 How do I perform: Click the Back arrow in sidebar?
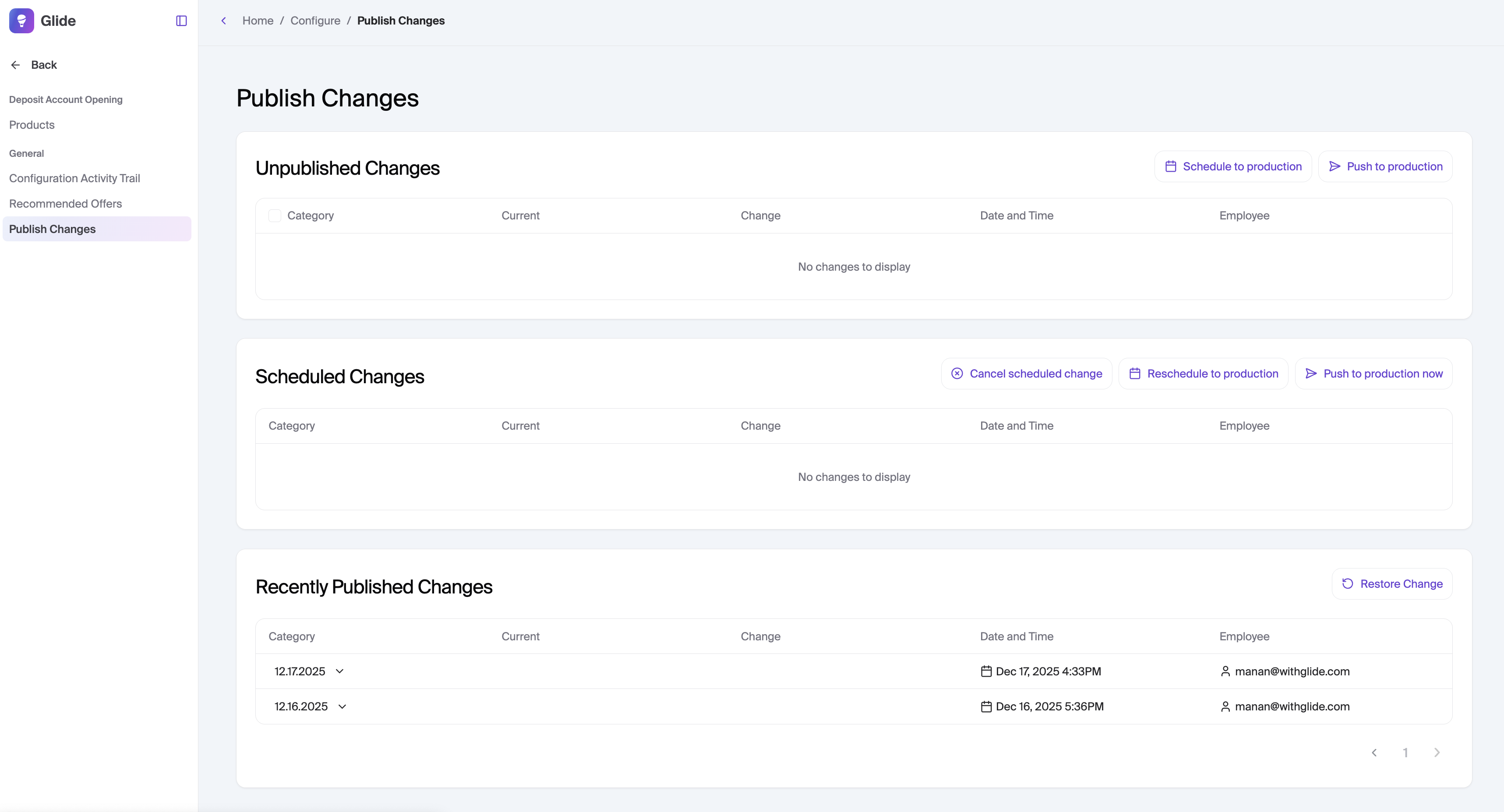(x=16, y=65)
